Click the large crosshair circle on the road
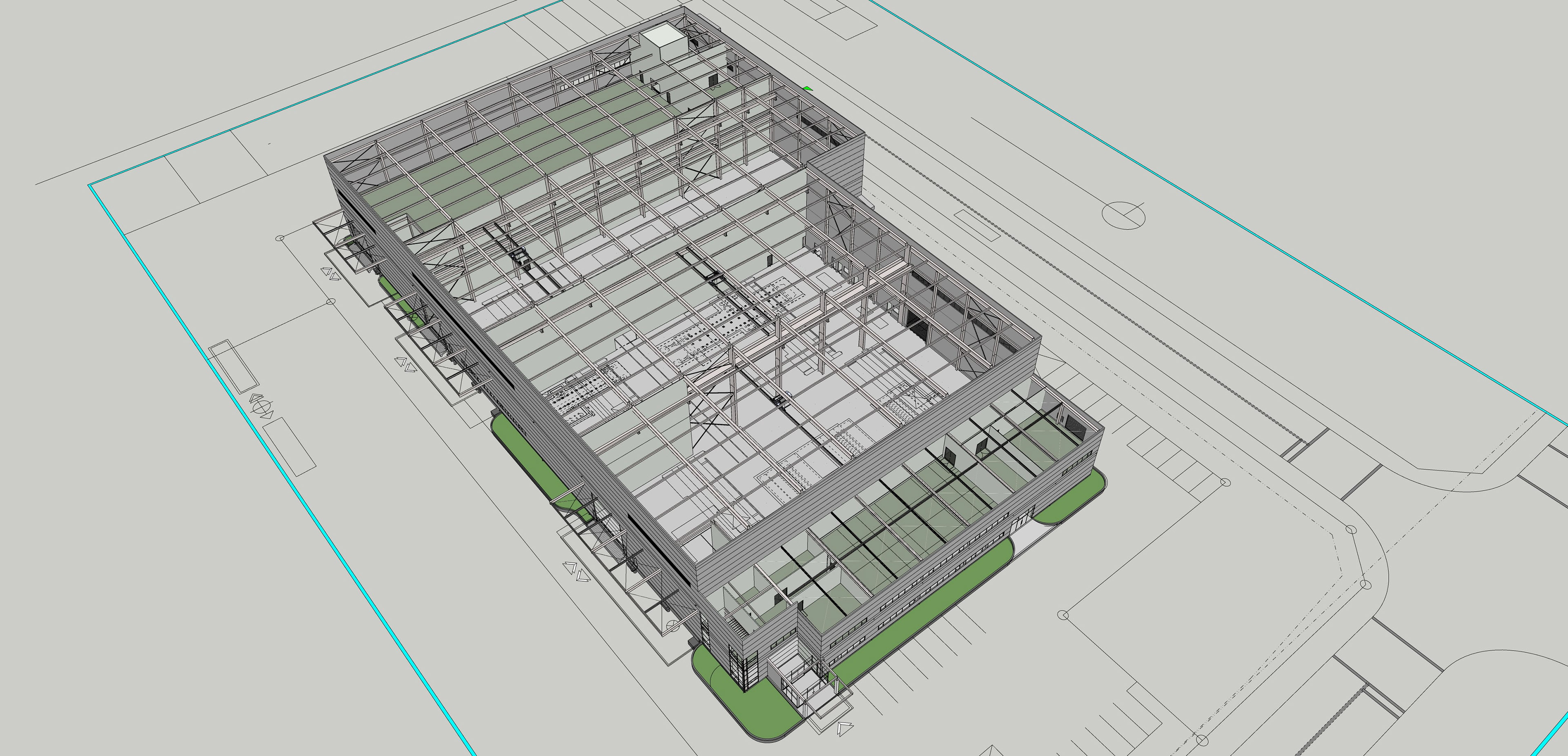 (1124, 216)
